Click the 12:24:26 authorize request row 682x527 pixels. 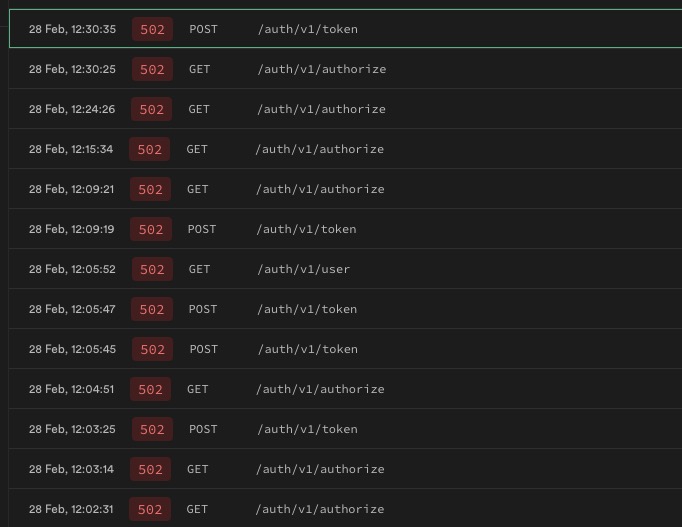(340, 109)
